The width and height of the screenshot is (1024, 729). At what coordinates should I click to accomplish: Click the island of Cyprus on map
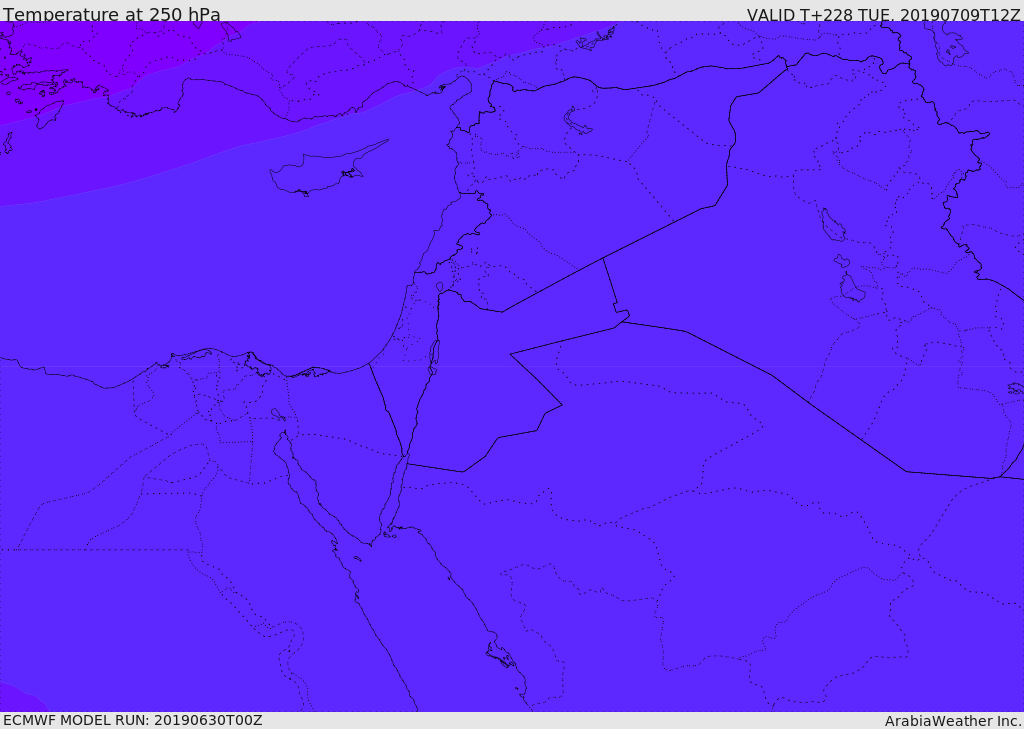[328, 169]
